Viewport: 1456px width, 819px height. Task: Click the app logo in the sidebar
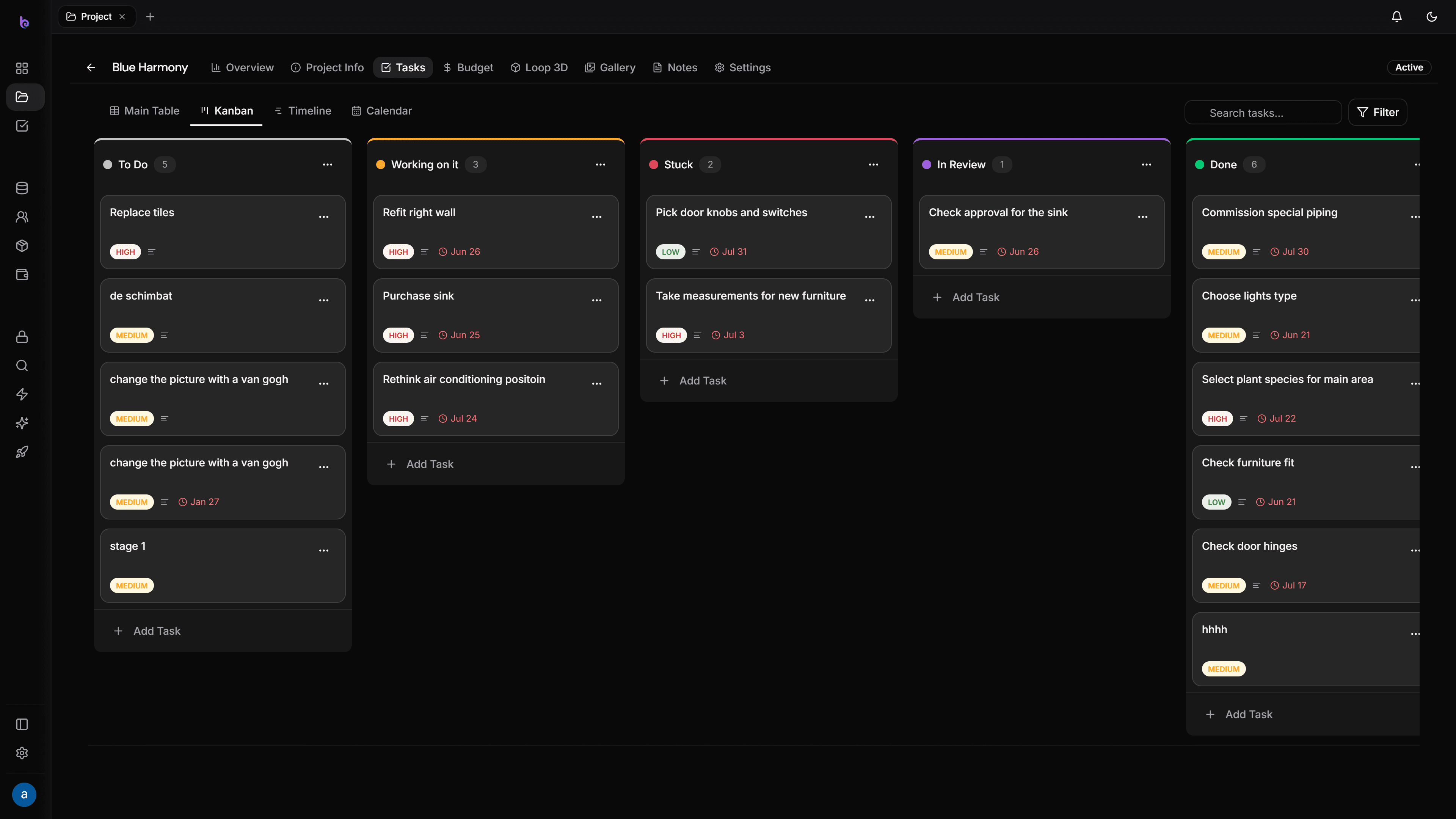(x=24, y=22)
